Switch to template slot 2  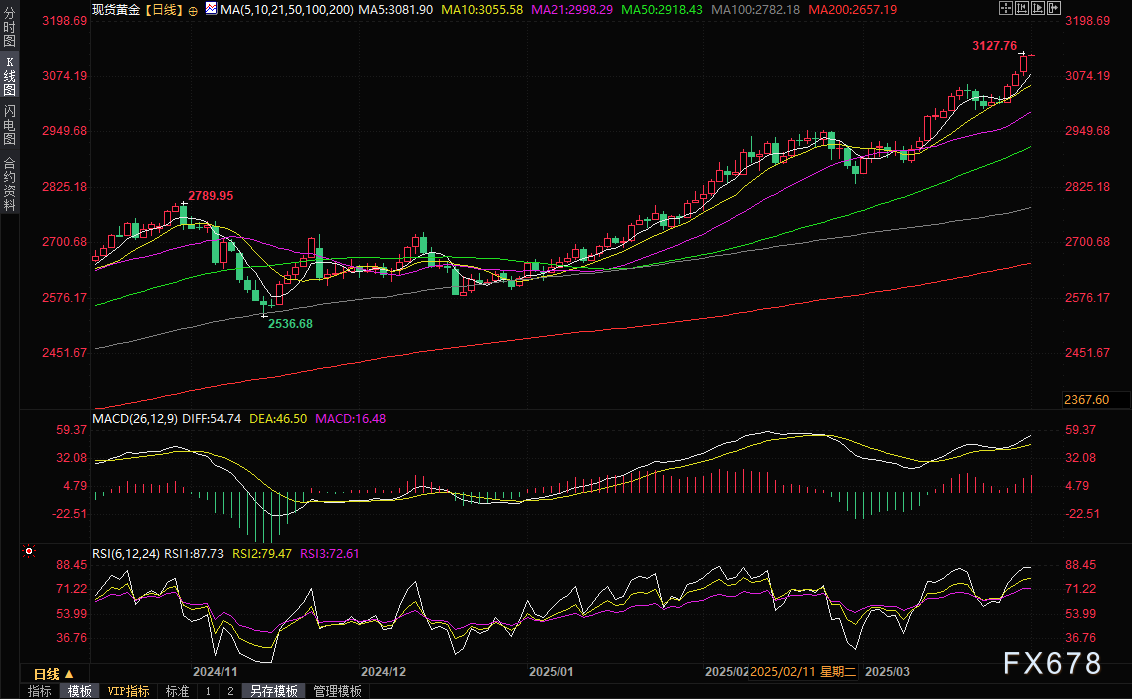coord(229,691)
